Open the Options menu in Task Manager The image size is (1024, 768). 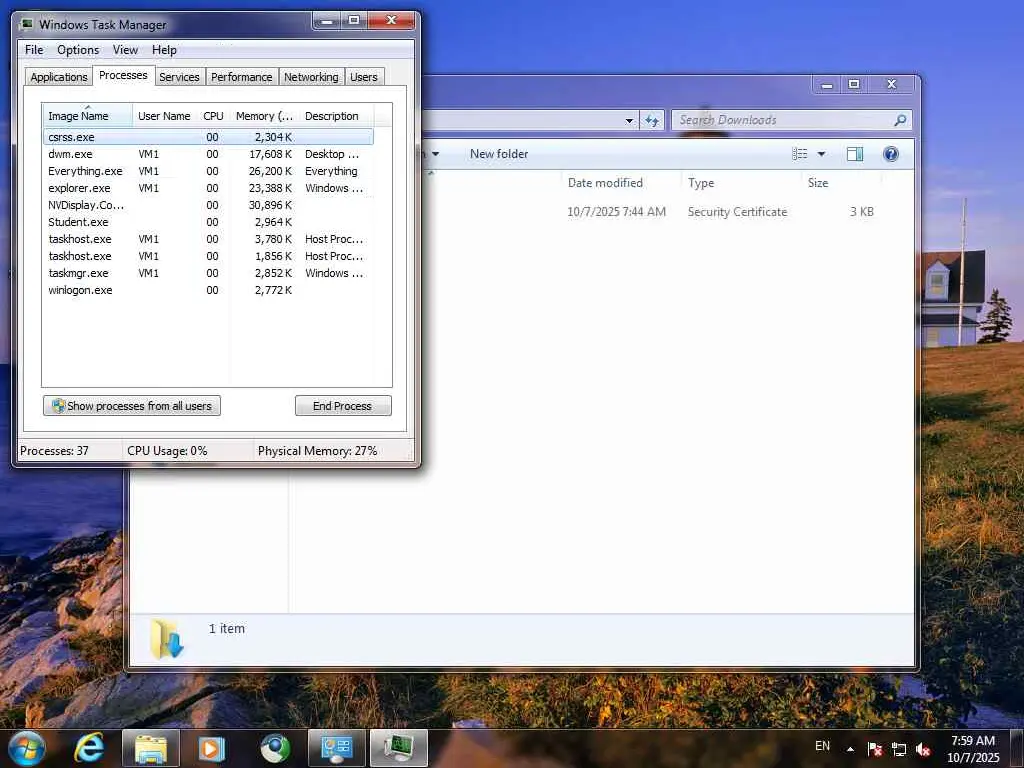(78, 50)
